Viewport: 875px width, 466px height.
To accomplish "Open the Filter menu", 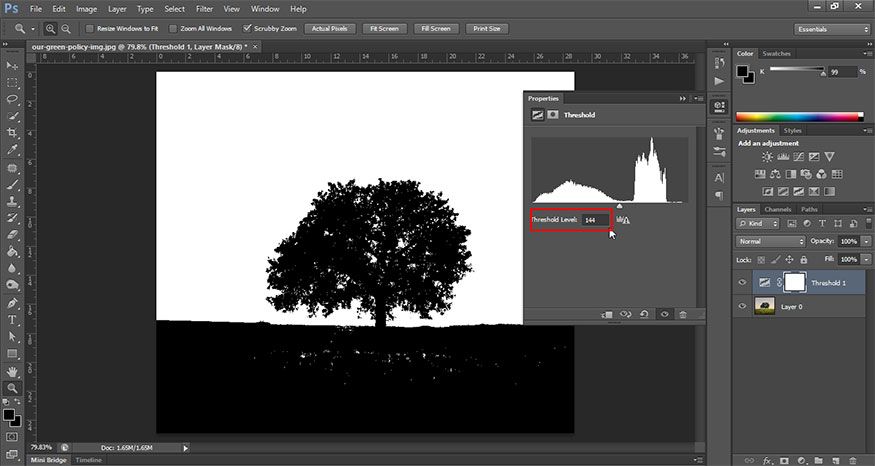I will [204, 9].
